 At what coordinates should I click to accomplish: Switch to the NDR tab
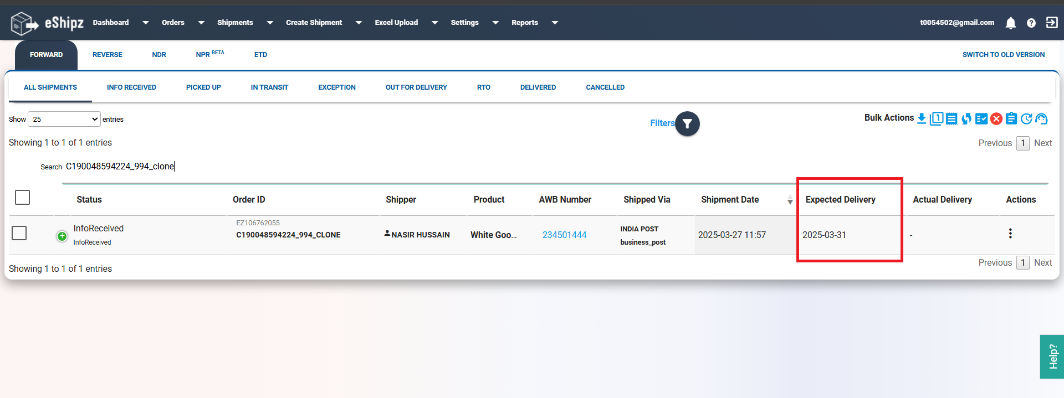[x=159, y=55]
